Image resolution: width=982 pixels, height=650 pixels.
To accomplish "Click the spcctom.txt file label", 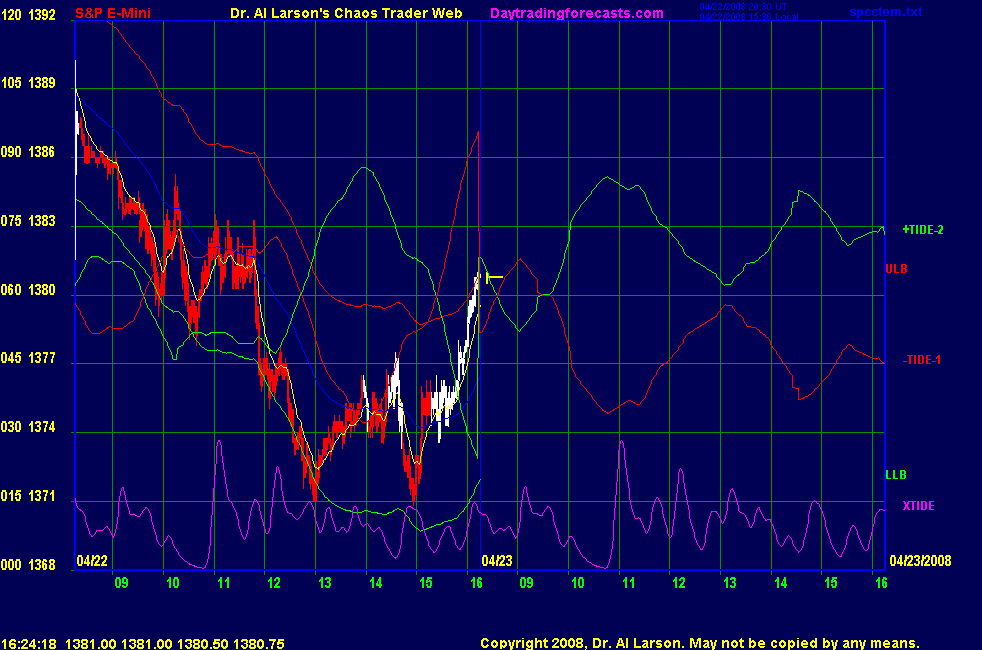I will 884,12.
